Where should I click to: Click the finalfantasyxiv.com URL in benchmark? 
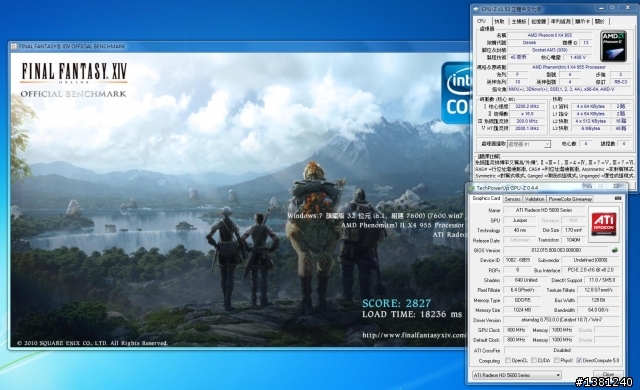pos(413,335)
